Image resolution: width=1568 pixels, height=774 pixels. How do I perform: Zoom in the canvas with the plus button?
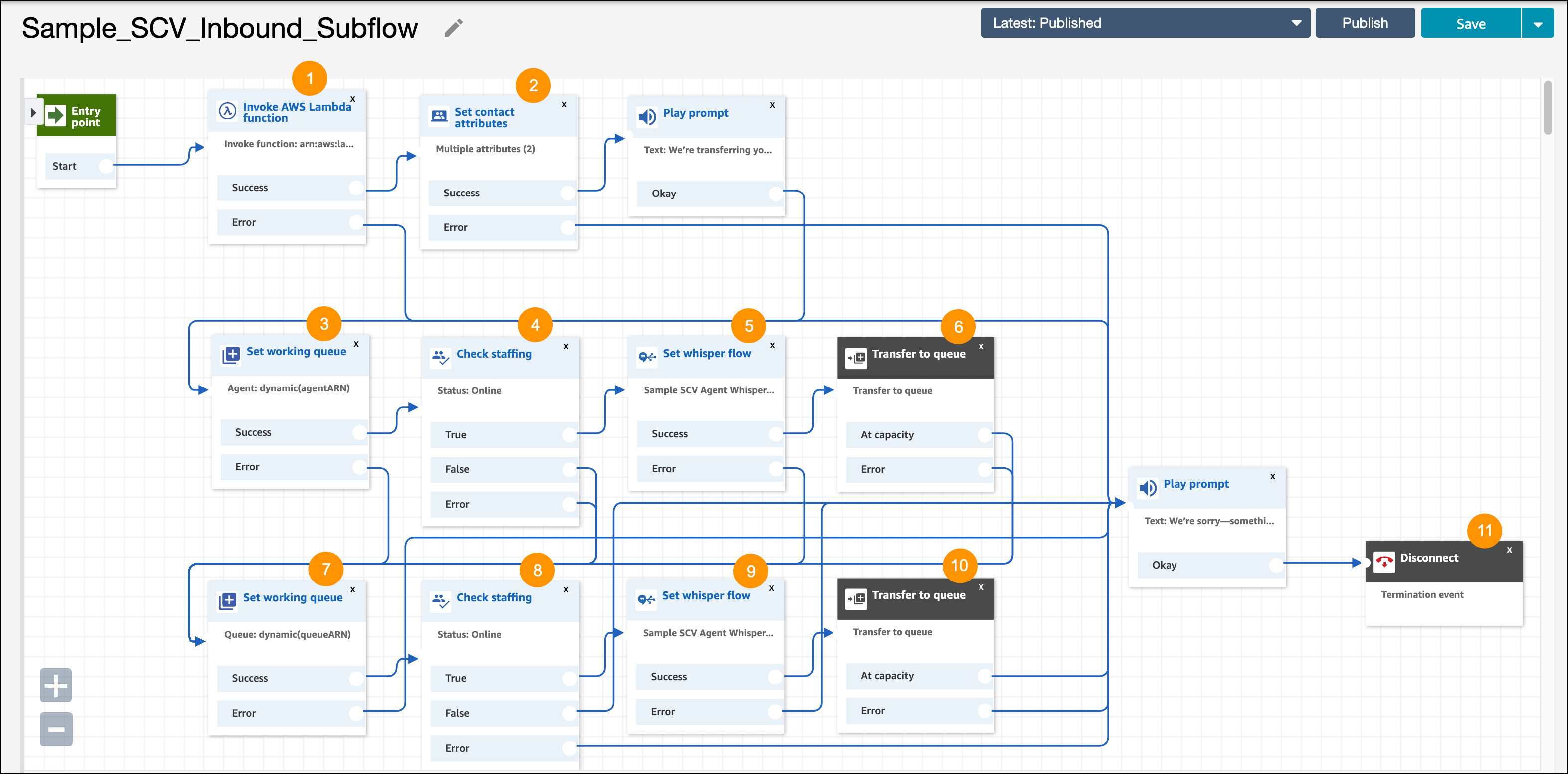click(56, 685)
